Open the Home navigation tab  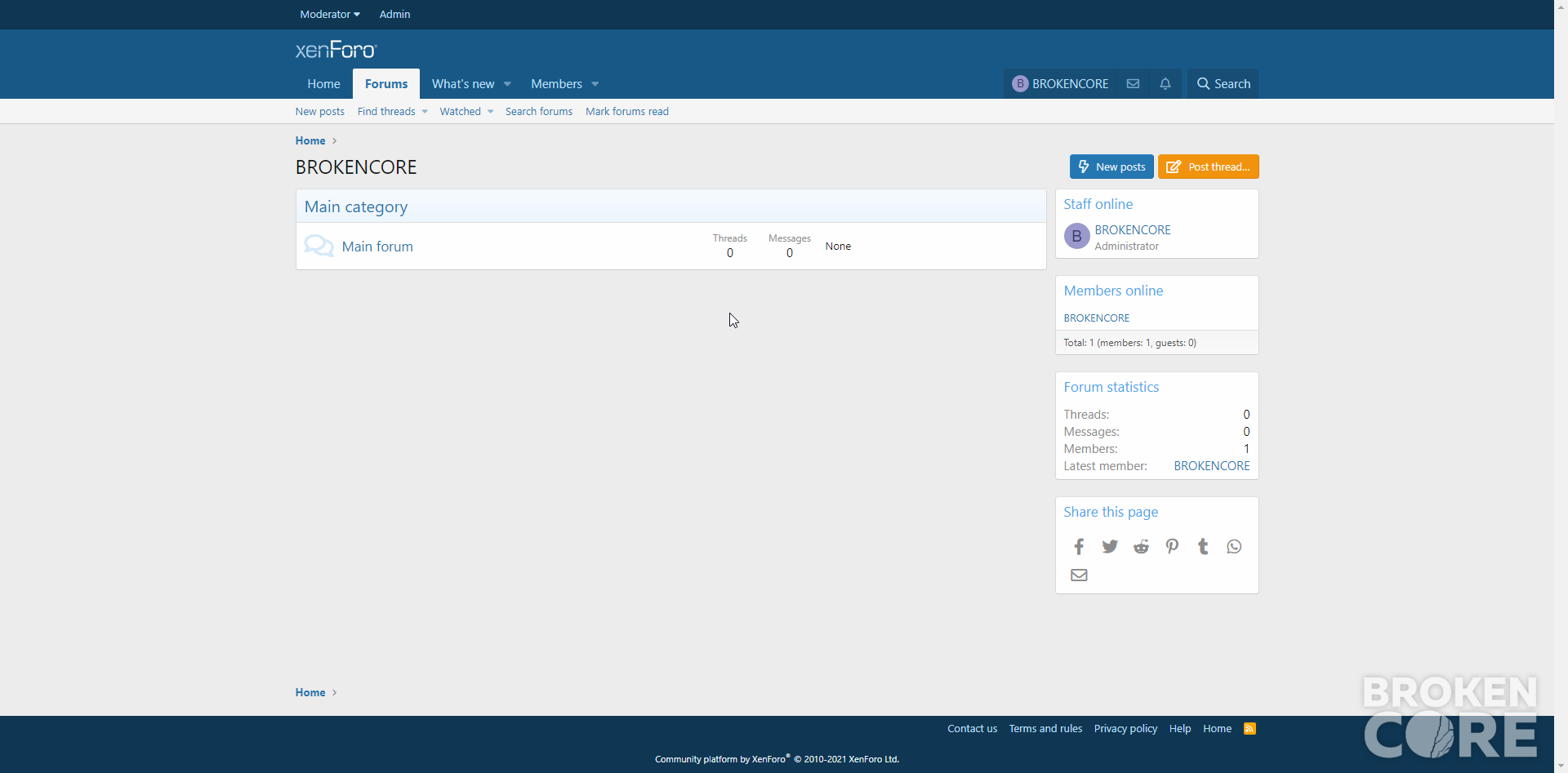[323, 83]
